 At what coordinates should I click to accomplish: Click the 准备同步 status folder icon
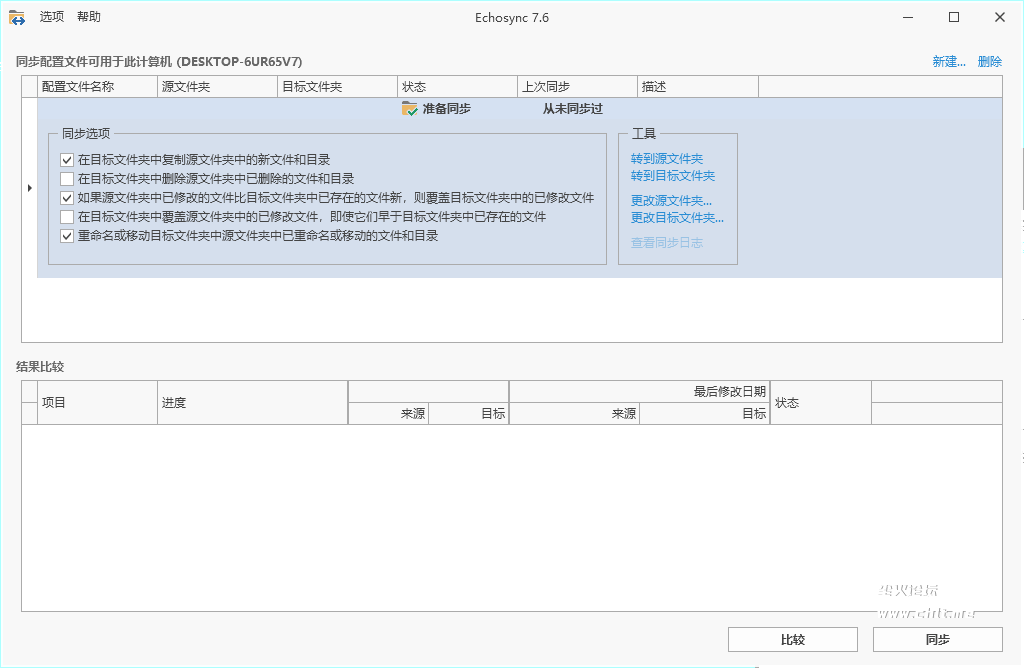pos(409,109)
